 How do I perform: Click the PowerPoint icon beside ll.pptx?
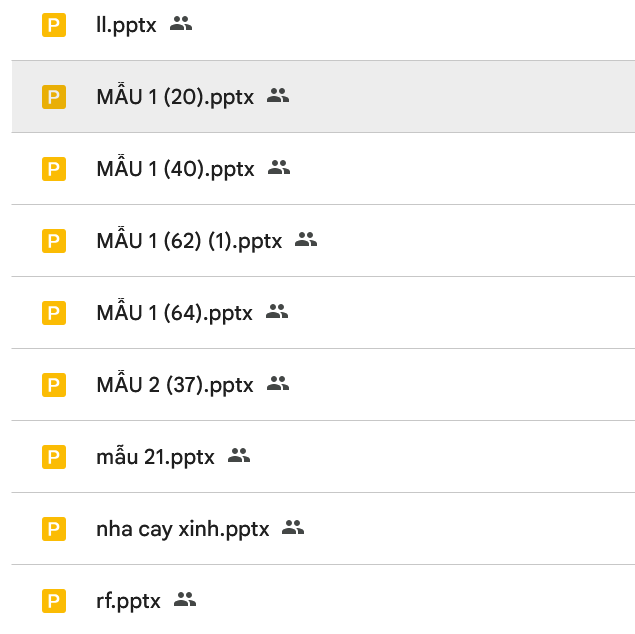(x=53, y=25)
